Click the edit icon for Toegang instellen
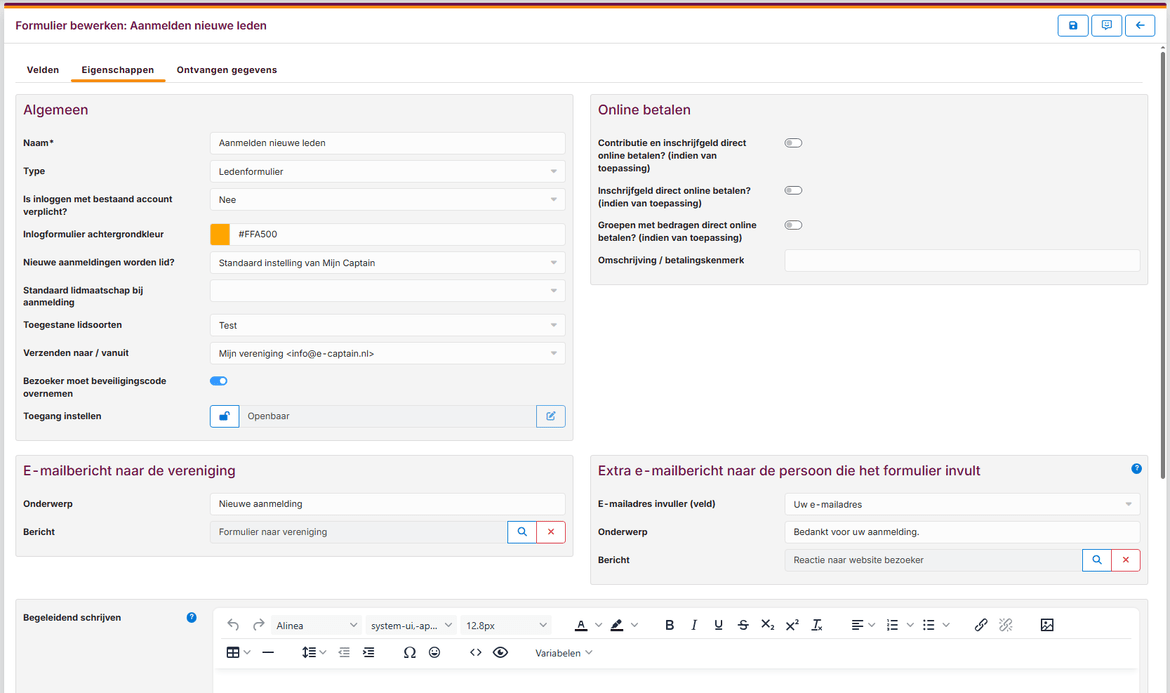This screenshot has width=1170, height=693. click(x=551, y=416)
